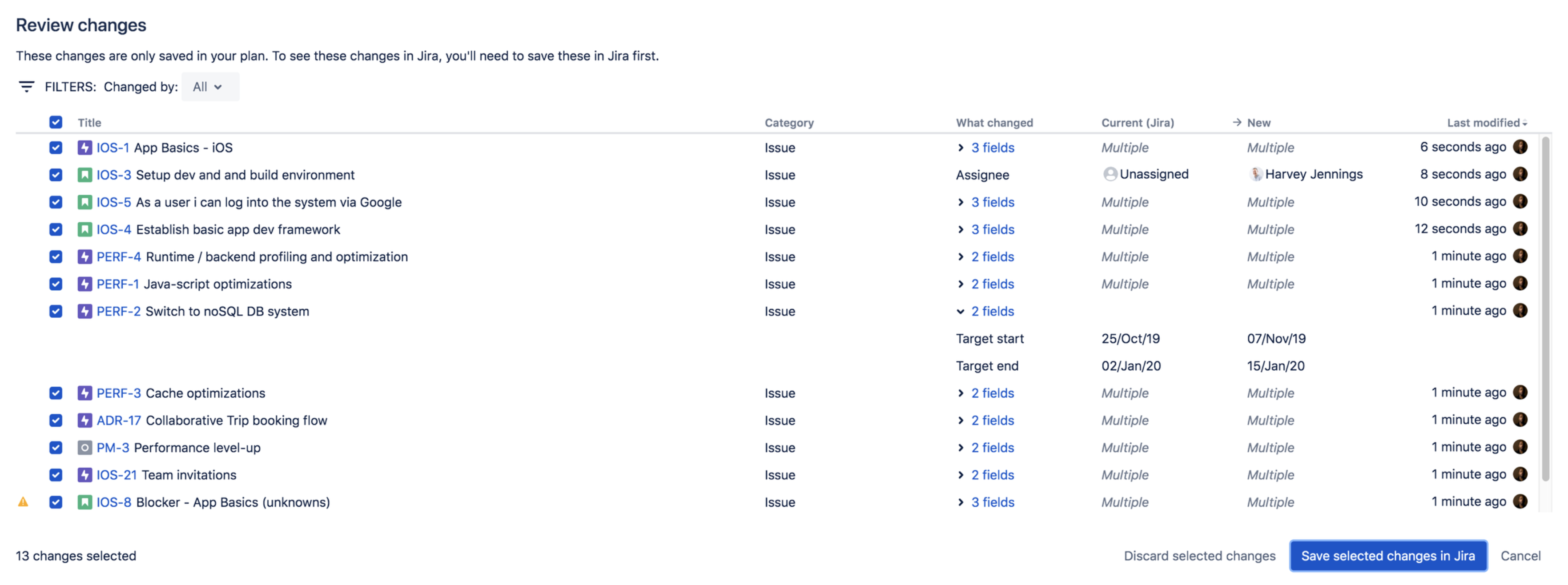Viewport: 1568px width, 585px height.
Task: Click the Unassigned avatar icon in IOS-3 row
Action: tap(1110, 174)
